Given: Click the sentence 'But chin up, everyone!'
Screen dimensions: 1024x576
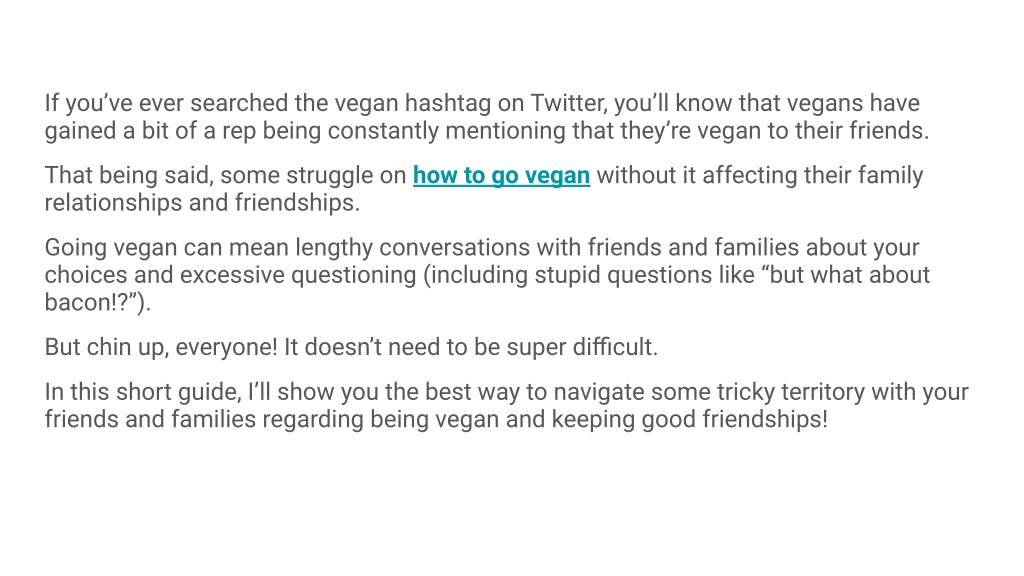Looking at the screenshot, I should (x=161, y=347).
